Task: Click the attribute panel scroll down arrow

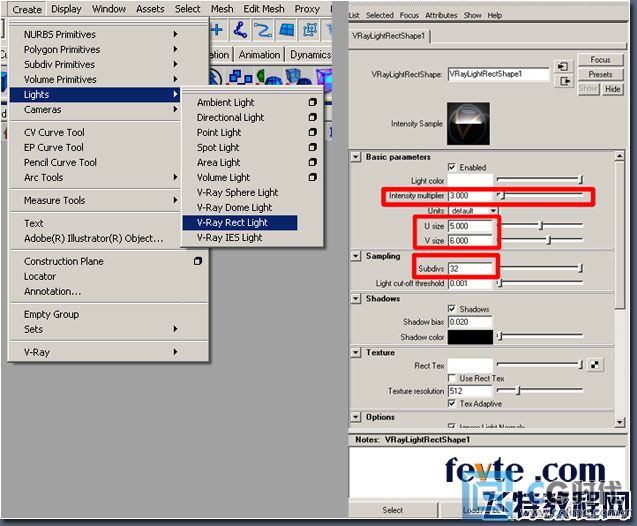Action: click(619, 422)
